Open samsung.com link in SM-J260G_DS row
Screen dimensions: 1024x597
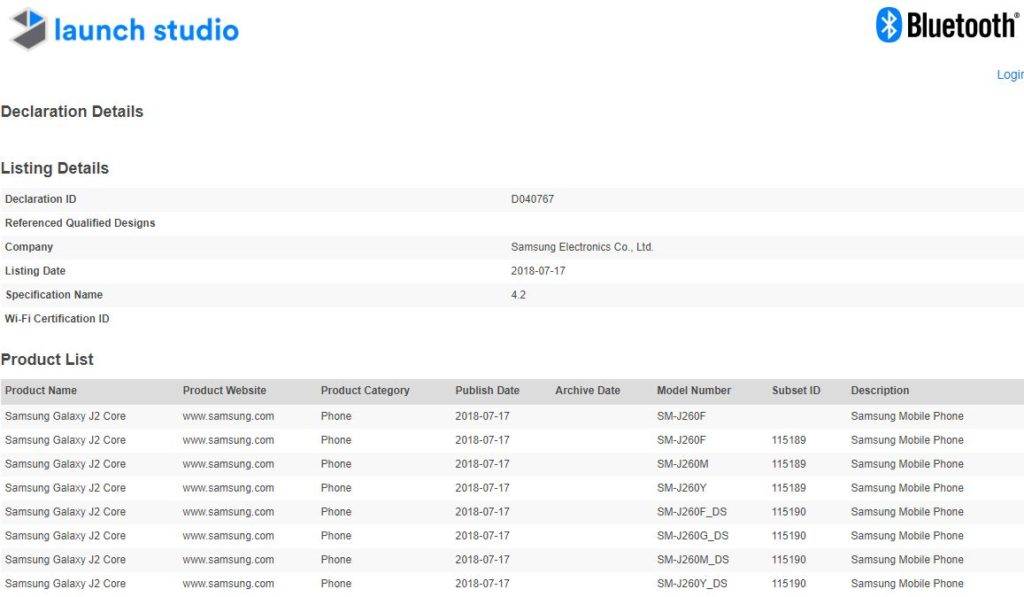tap(228, 536)
